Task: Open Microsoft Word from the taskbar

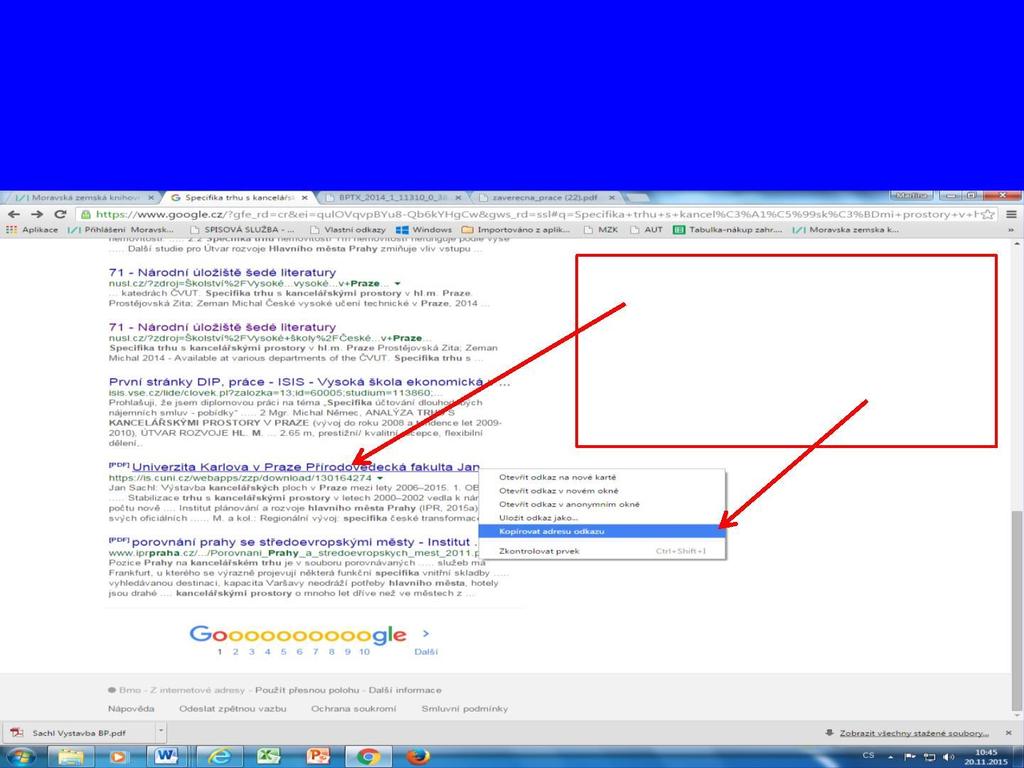Action: [167, 756]
